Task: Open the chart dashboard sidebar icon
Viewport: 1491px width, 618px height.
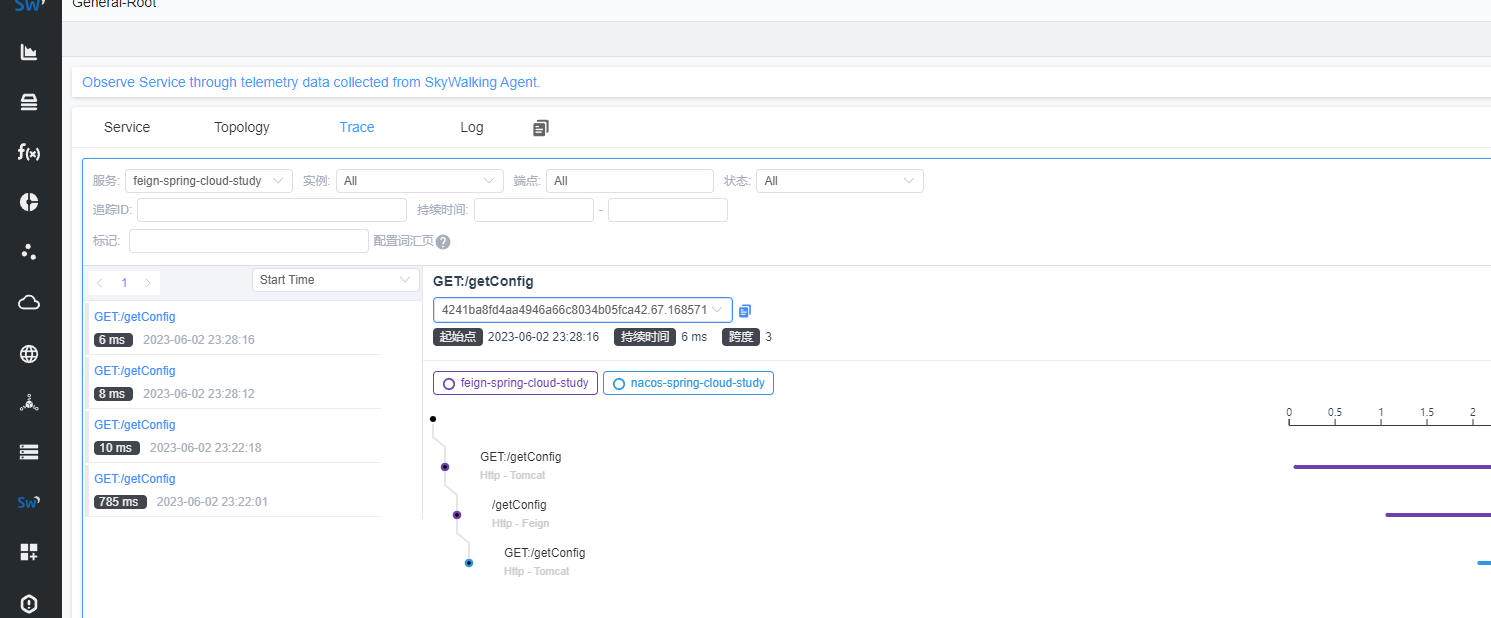Action: (29, 52)
